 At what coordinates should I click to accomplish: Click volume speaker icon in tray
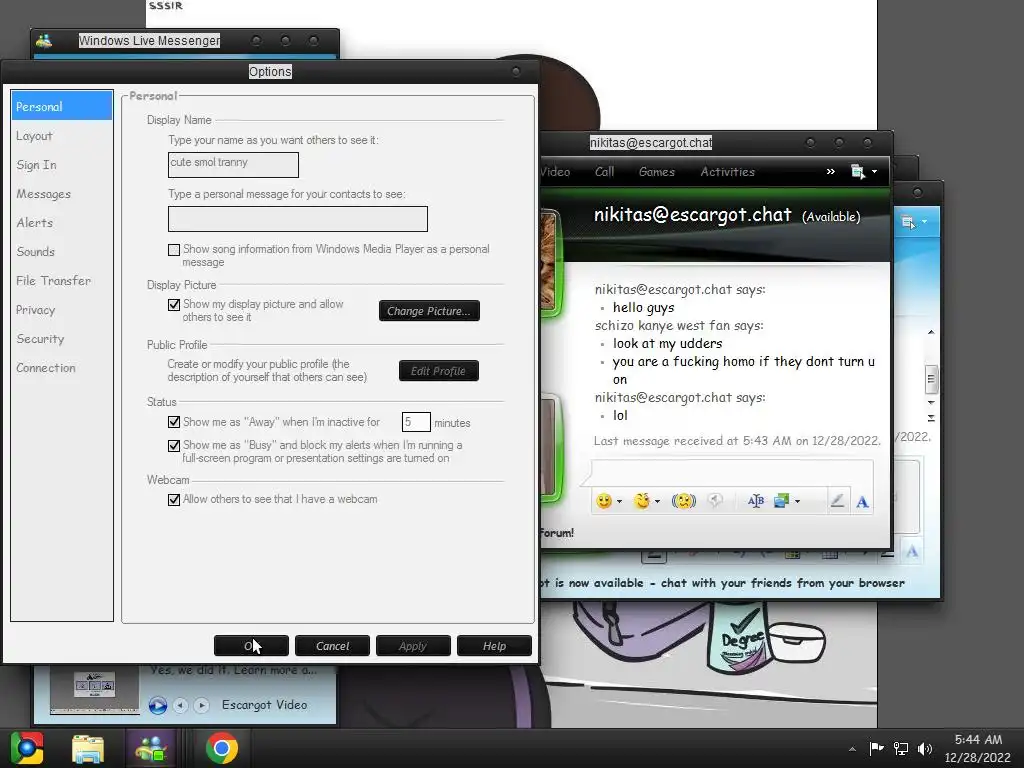(925, 748)
